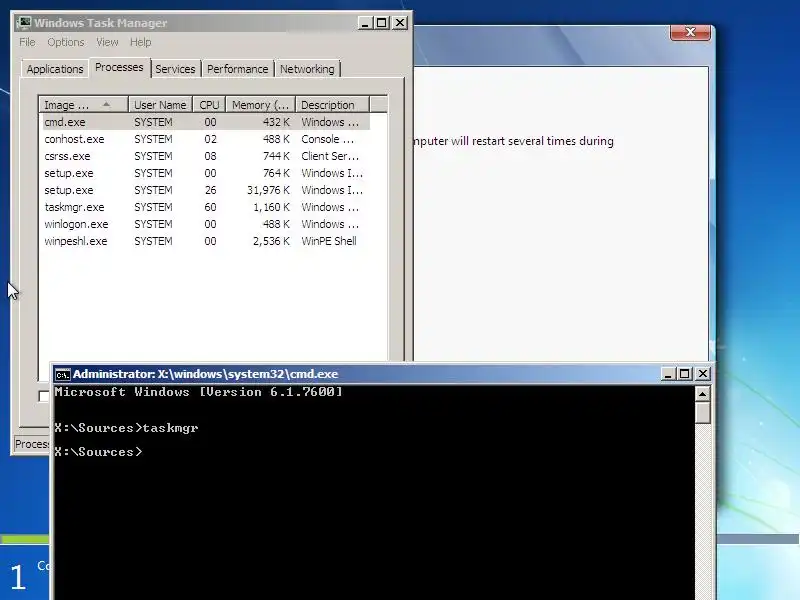Open the File menu in Task Manager

click(27, 42)
